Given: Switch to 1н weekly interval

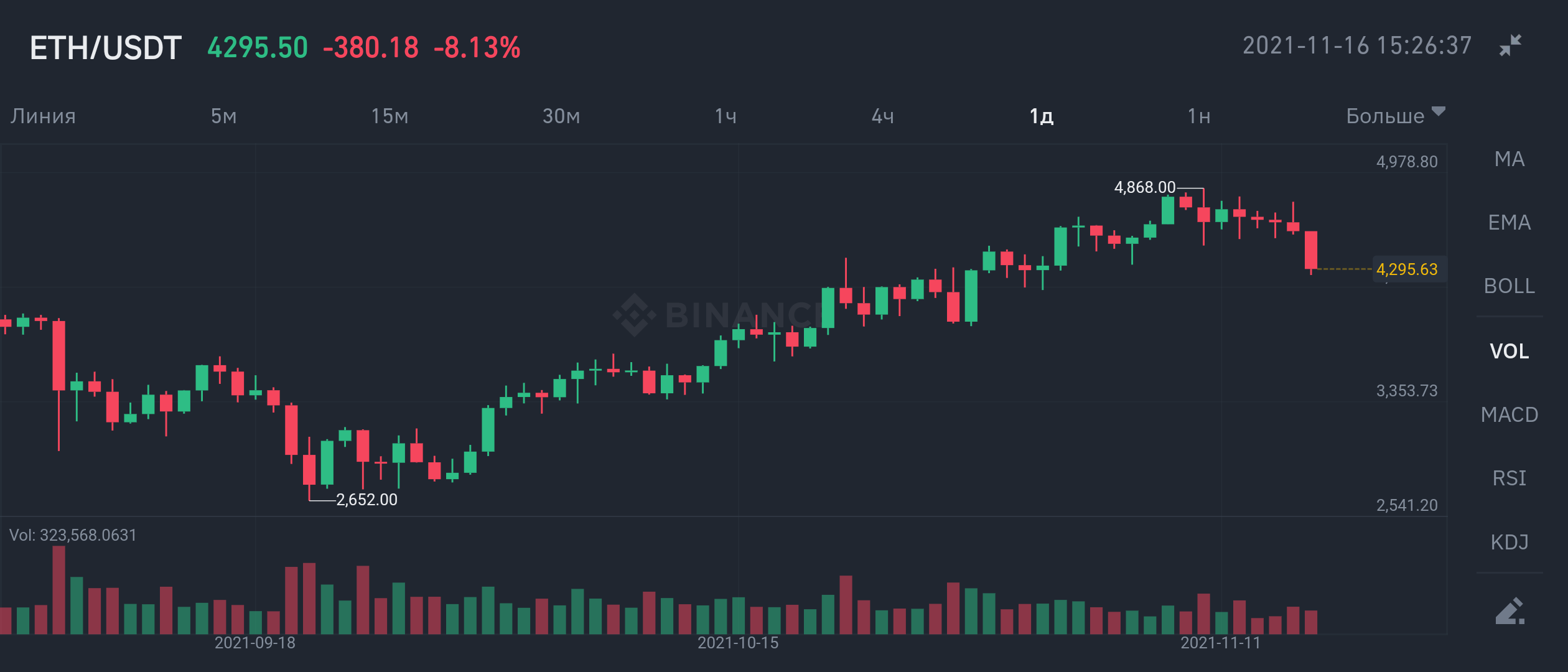Looking at the screenshot, I should (1199, 116).
